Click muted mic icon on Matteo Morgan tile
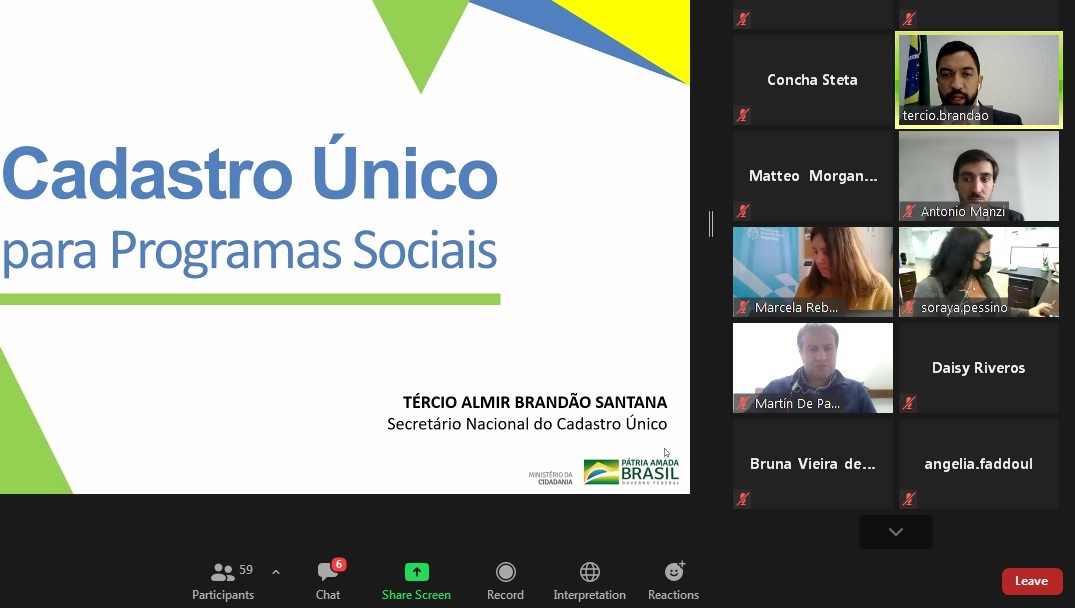 click(x=743, y=211)
